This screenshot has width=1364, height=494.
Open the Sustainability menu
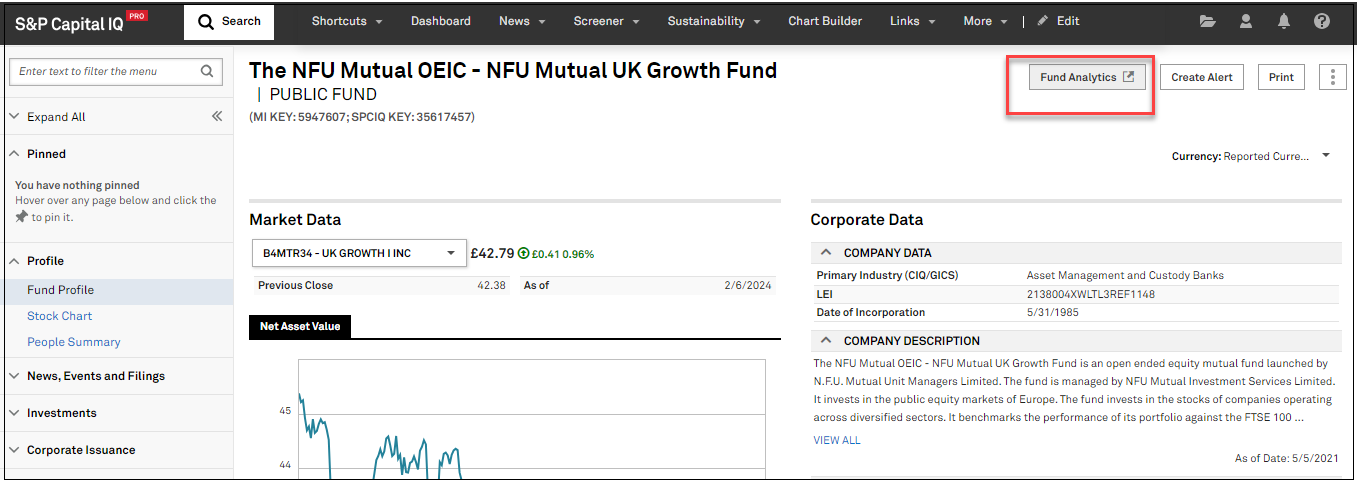click(x=713, y=21)
